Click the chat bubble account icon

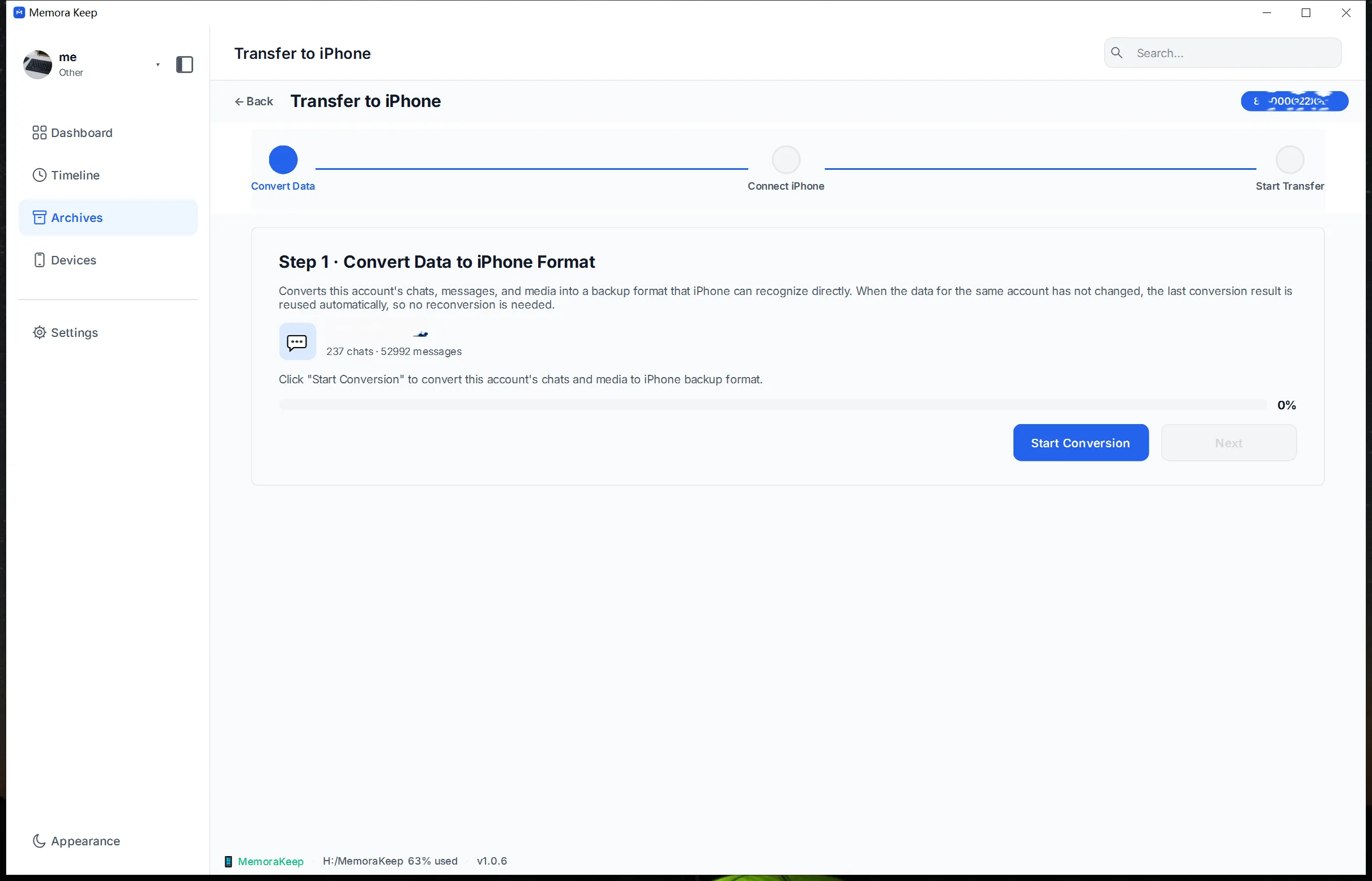coord(297,342)
